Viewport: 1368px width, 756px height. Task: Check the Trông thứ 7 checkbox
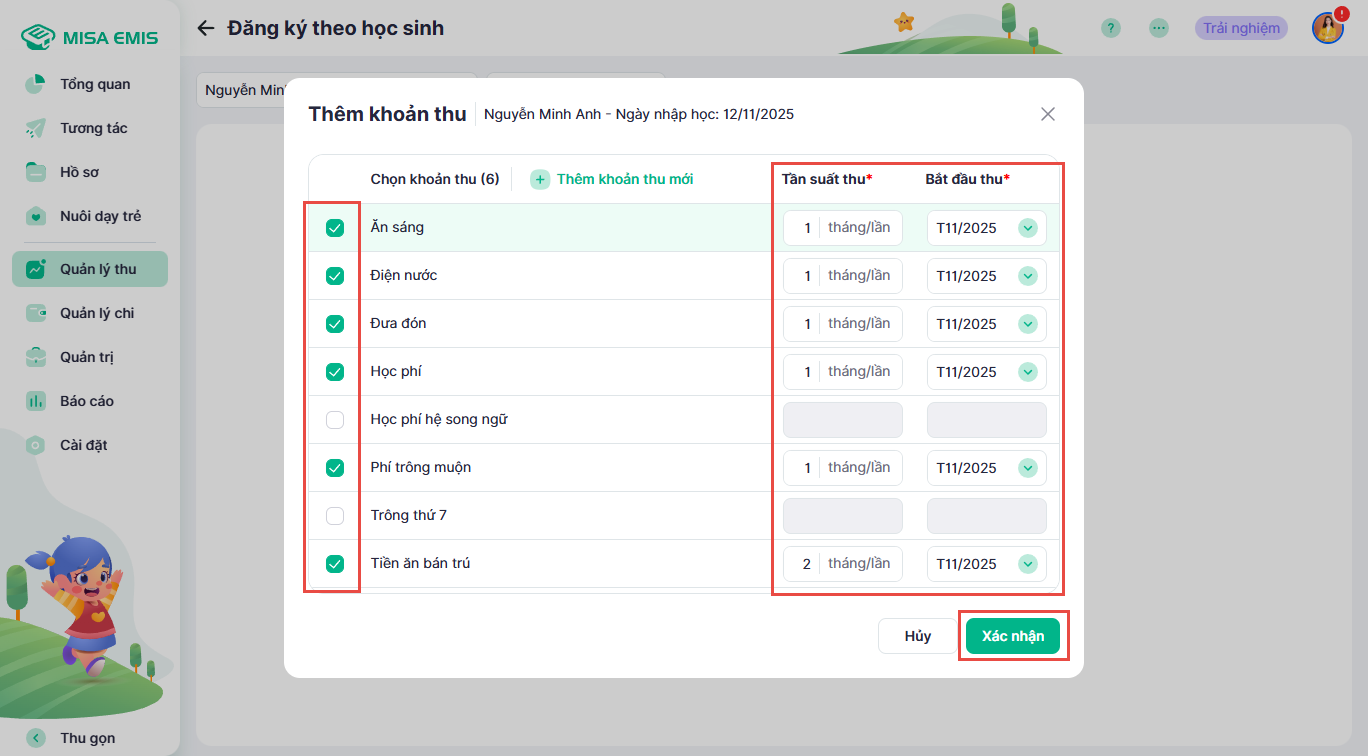(335, 516)
